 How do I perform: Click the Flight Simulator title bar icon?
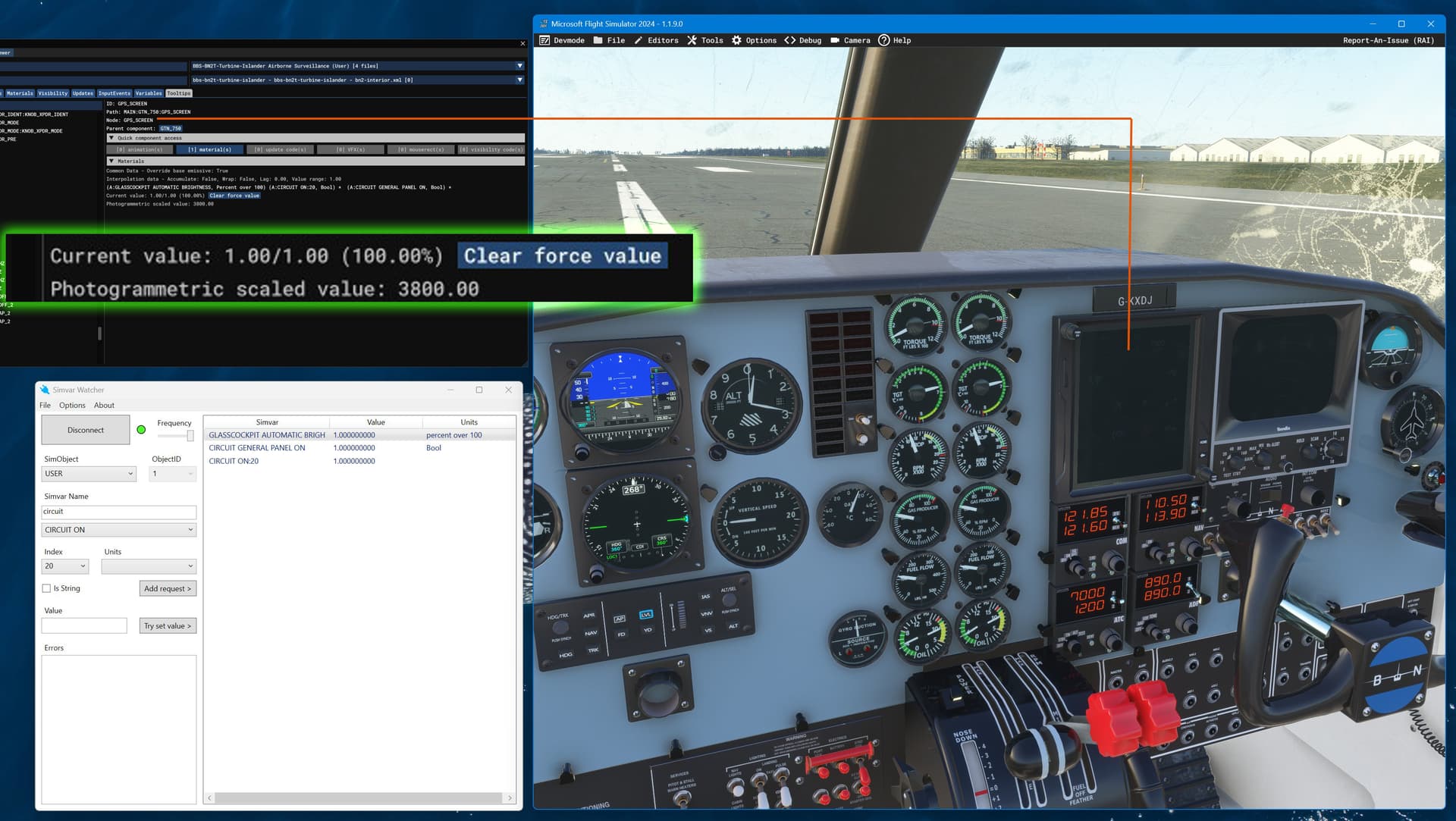[x=544, y=24]
